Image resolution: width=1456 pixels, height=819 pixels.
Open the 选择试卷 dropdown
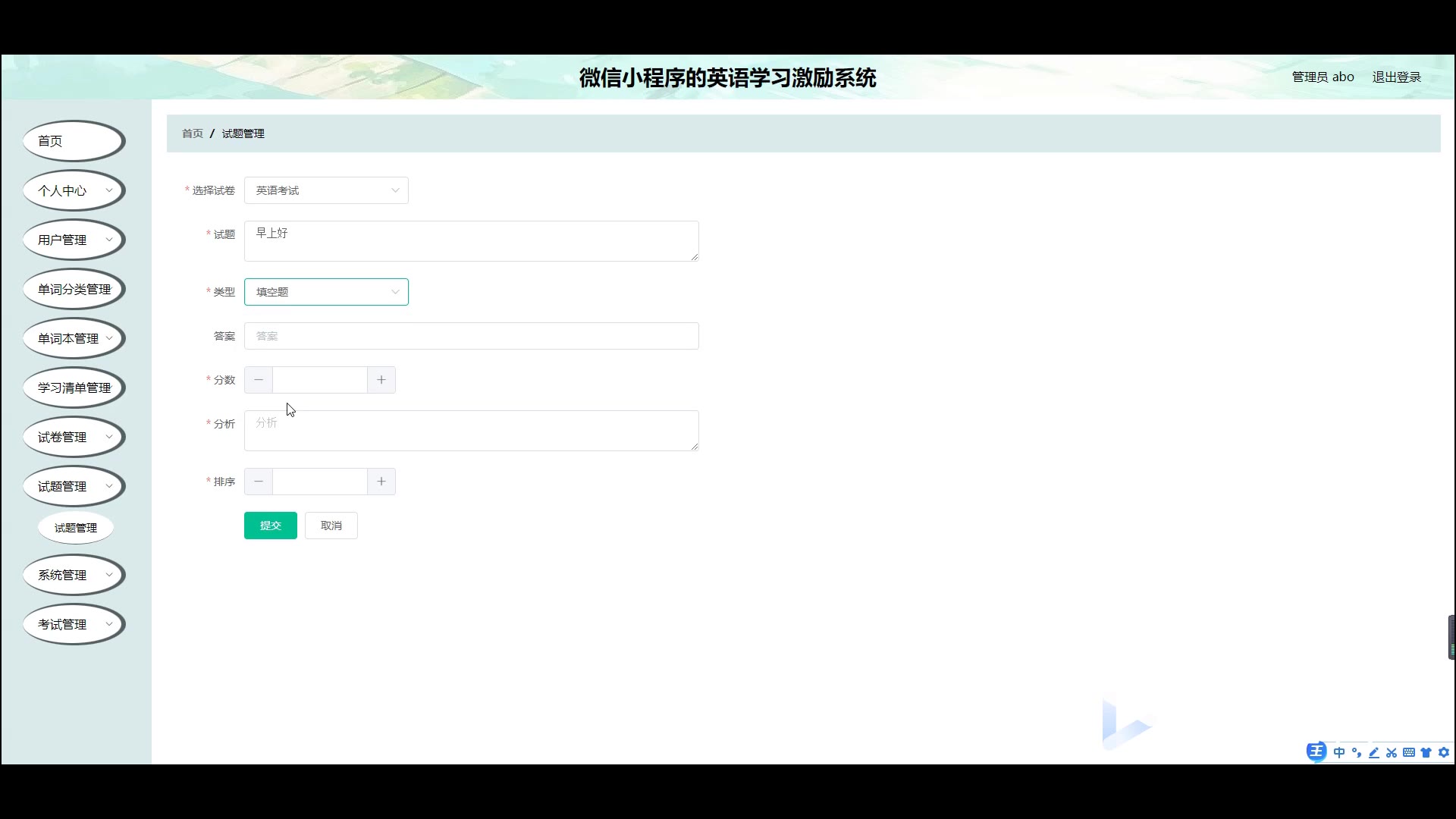tap(326, 190)
